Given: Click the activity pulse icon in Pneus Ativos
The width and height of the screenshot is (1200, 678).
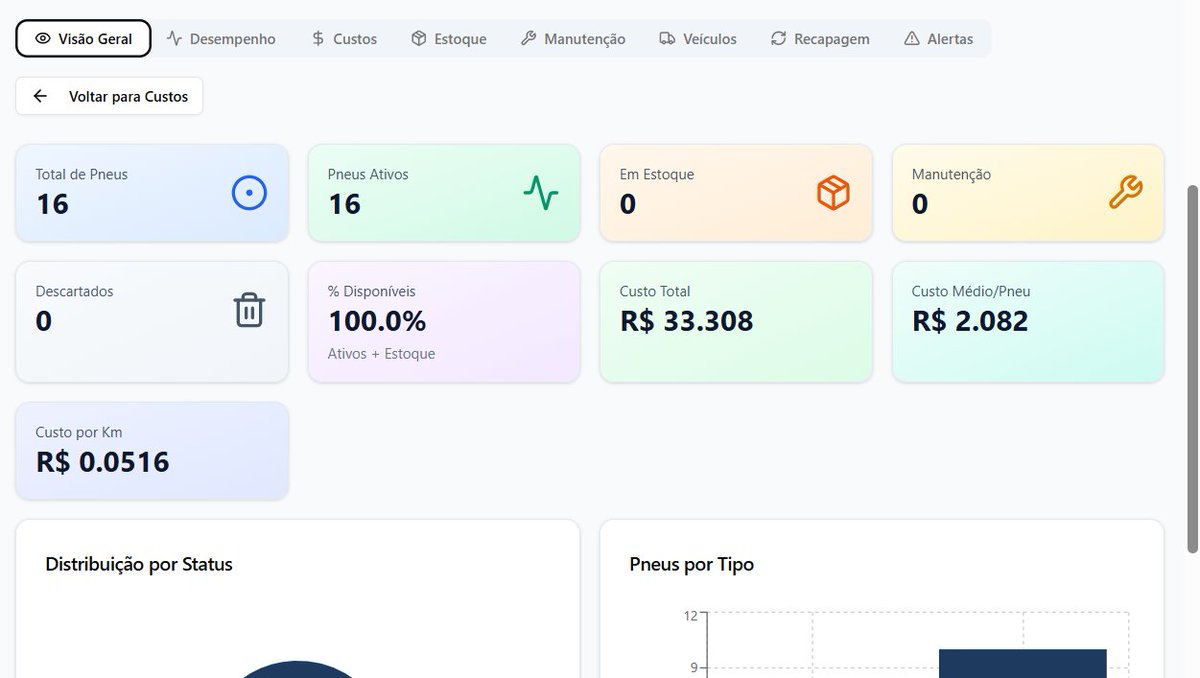Looking at the screenshot, I should click(x=541, y=192).
